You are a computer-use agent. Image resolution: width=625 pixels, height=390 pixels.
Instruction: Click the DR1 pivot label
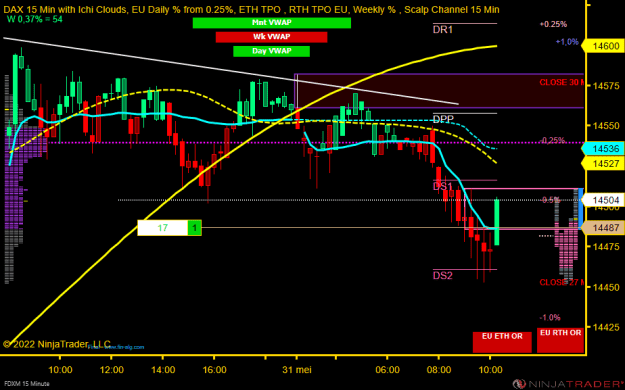[x=443, y=30]
